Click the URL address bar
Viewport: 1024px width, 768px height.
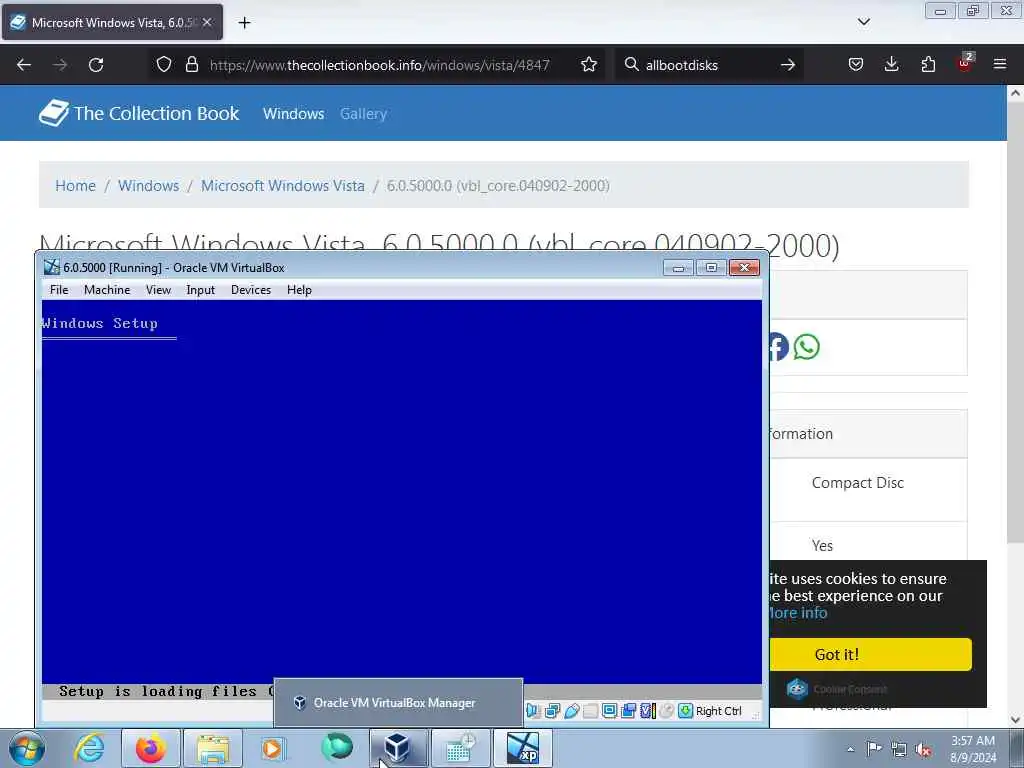tap(379, 65)
